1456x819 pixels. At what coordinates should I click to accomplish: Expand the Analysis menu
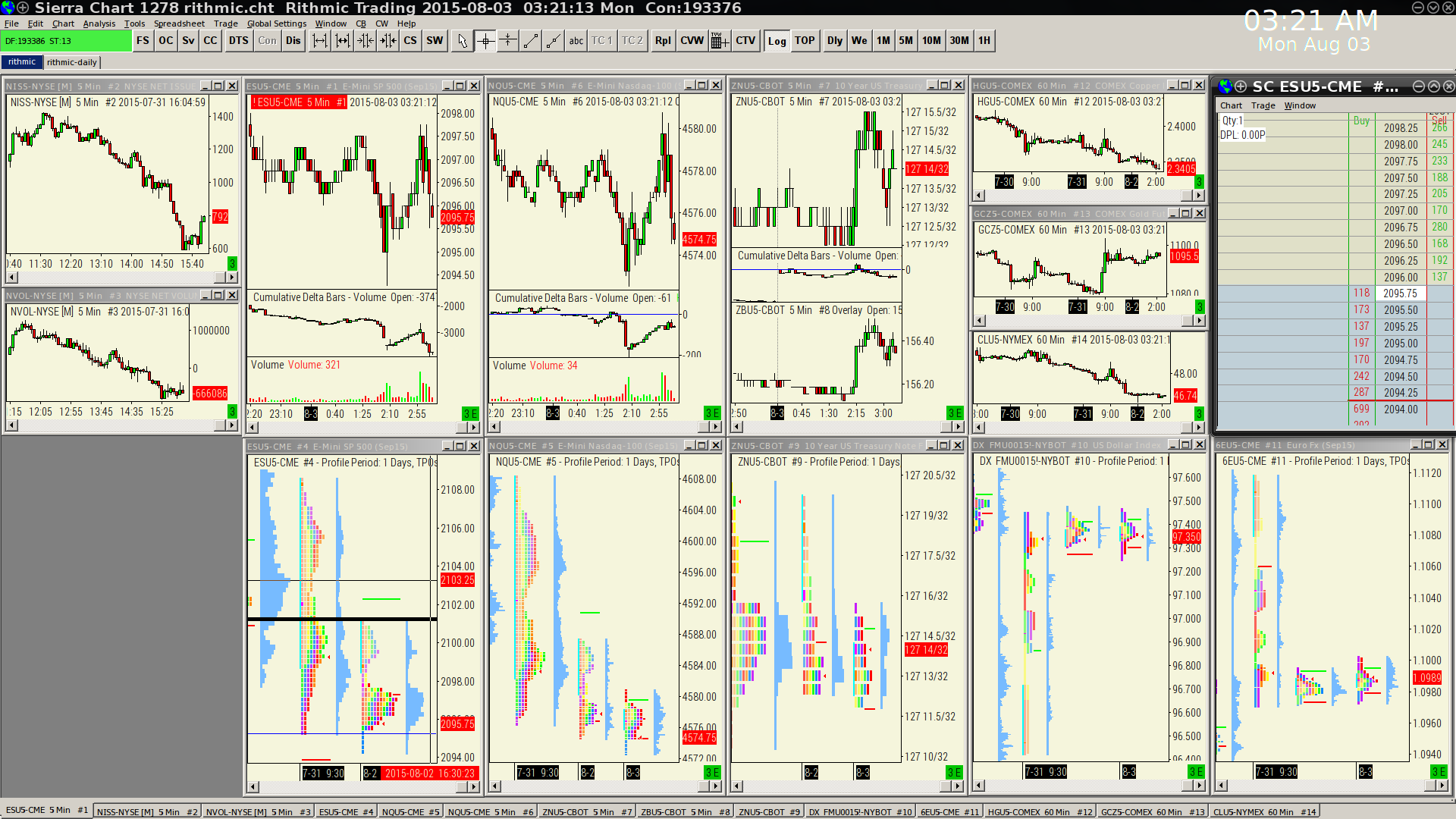tap(99, 24)
